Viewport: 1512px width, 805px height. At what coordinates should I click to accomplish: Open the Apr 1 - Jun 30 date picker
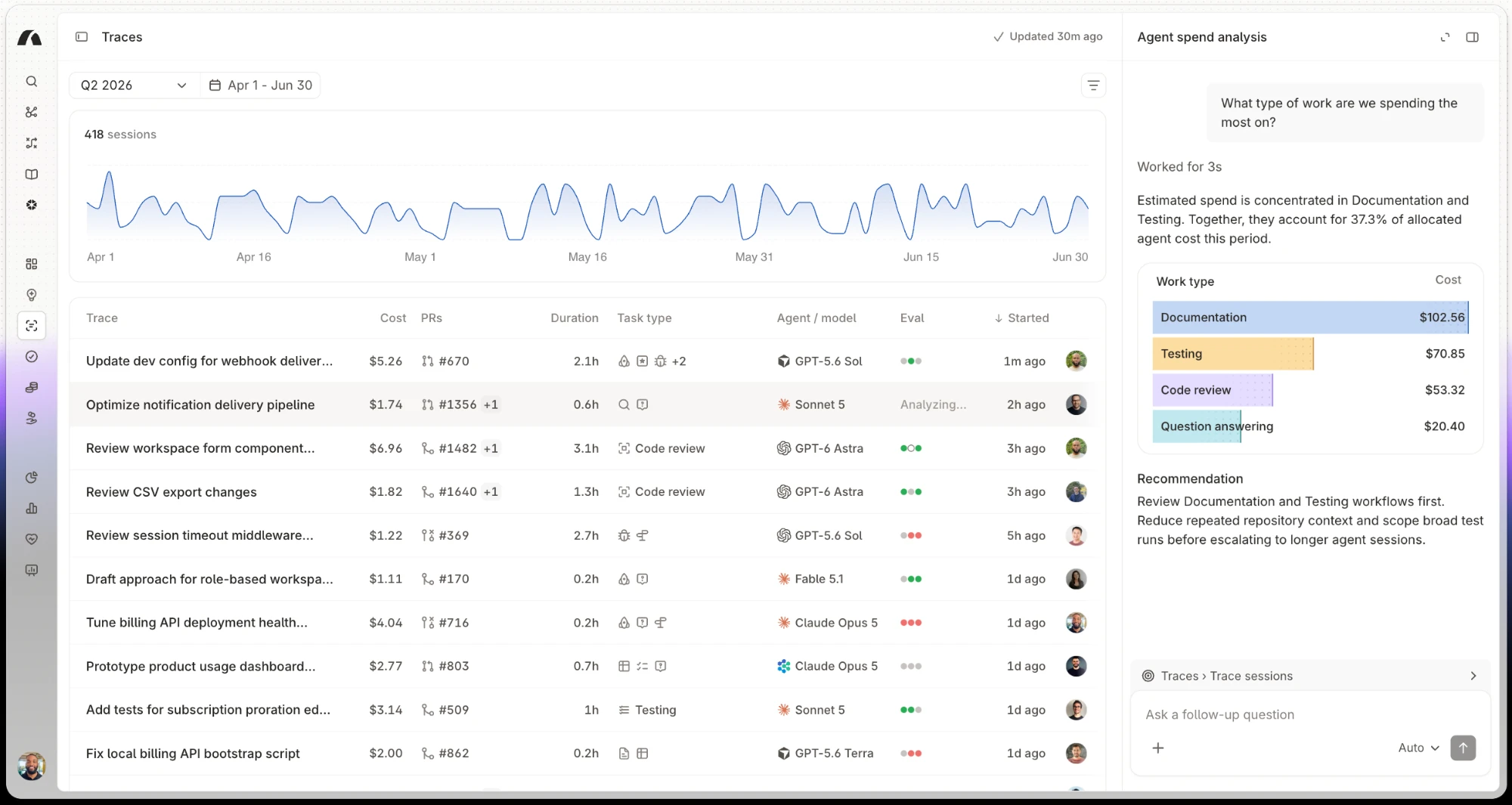click(x=261, y=85)
